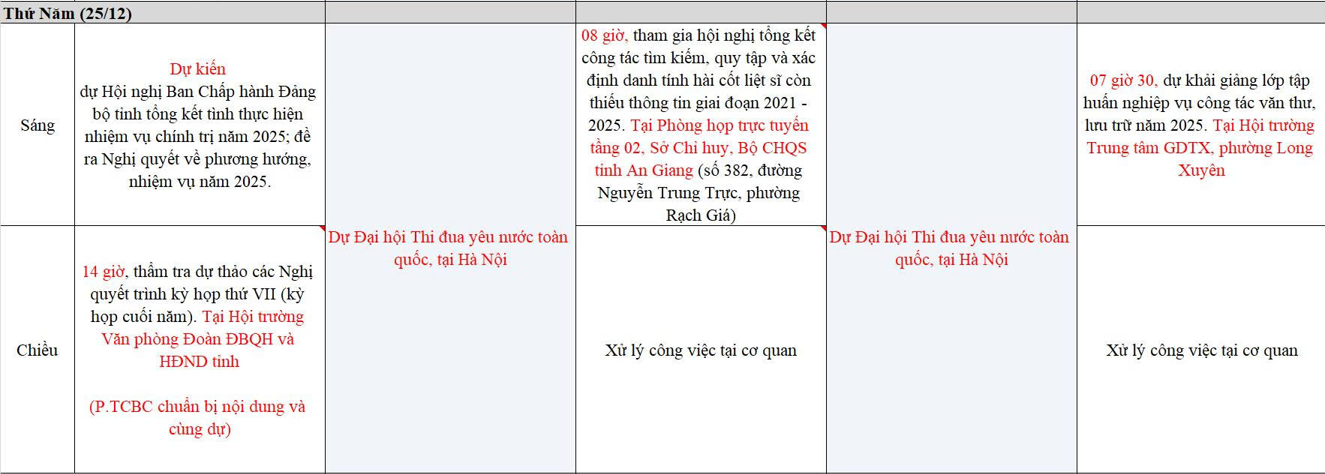This screenshot has height=474, width=1325.
Task: Click the red "Dự kiến" text
Action: click(x=198, y=70)
